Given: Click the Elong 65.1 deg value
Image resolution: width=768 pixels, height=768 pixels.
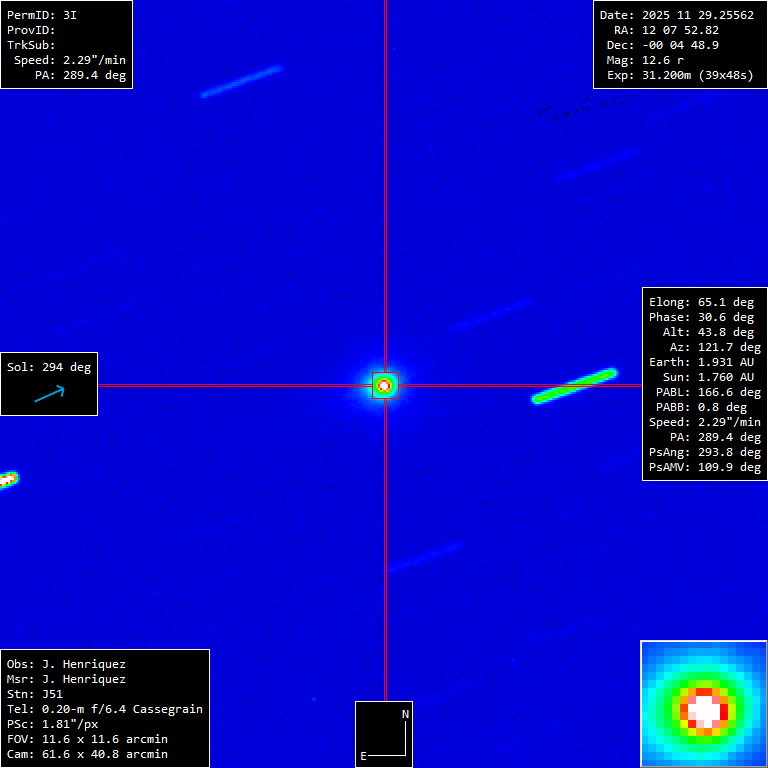Looking at the screenshot, I should pos(701,302).
